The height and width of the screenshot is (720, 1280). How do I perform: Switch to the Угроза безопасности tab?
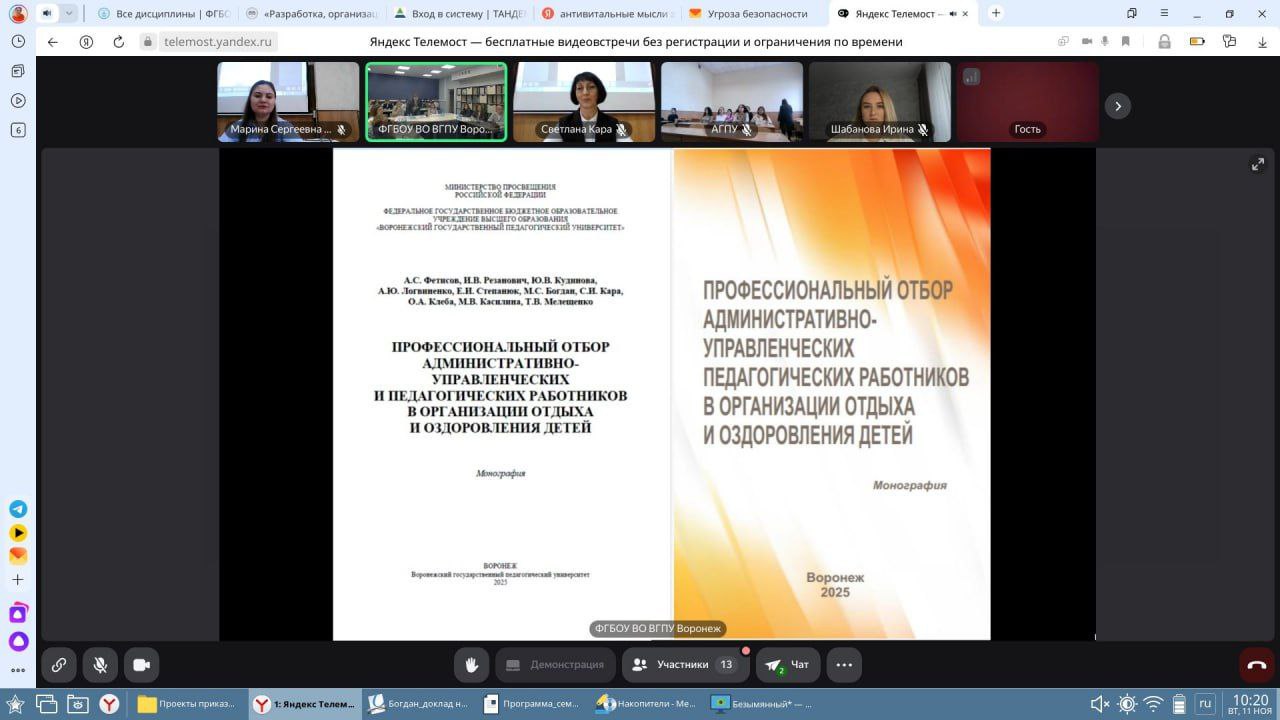[x=758, y=14]
